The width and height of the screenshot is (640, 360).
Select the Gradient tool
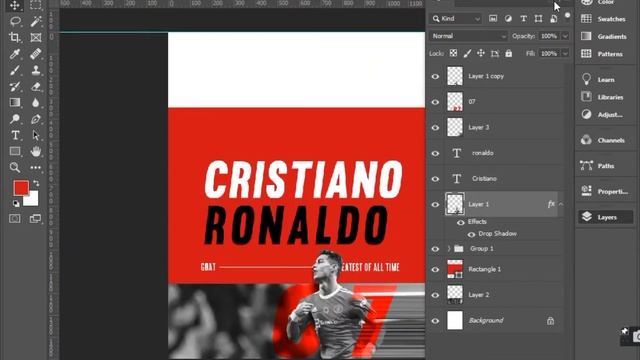click(x=15, y=102)
